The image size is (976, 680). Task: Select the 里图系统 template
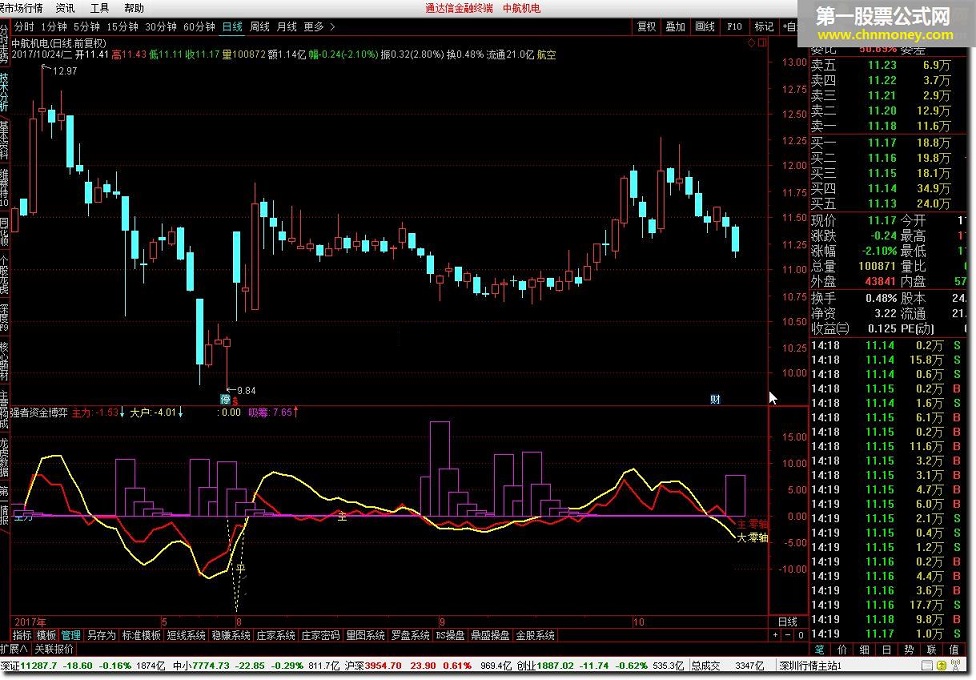click(x=365, y=636)
